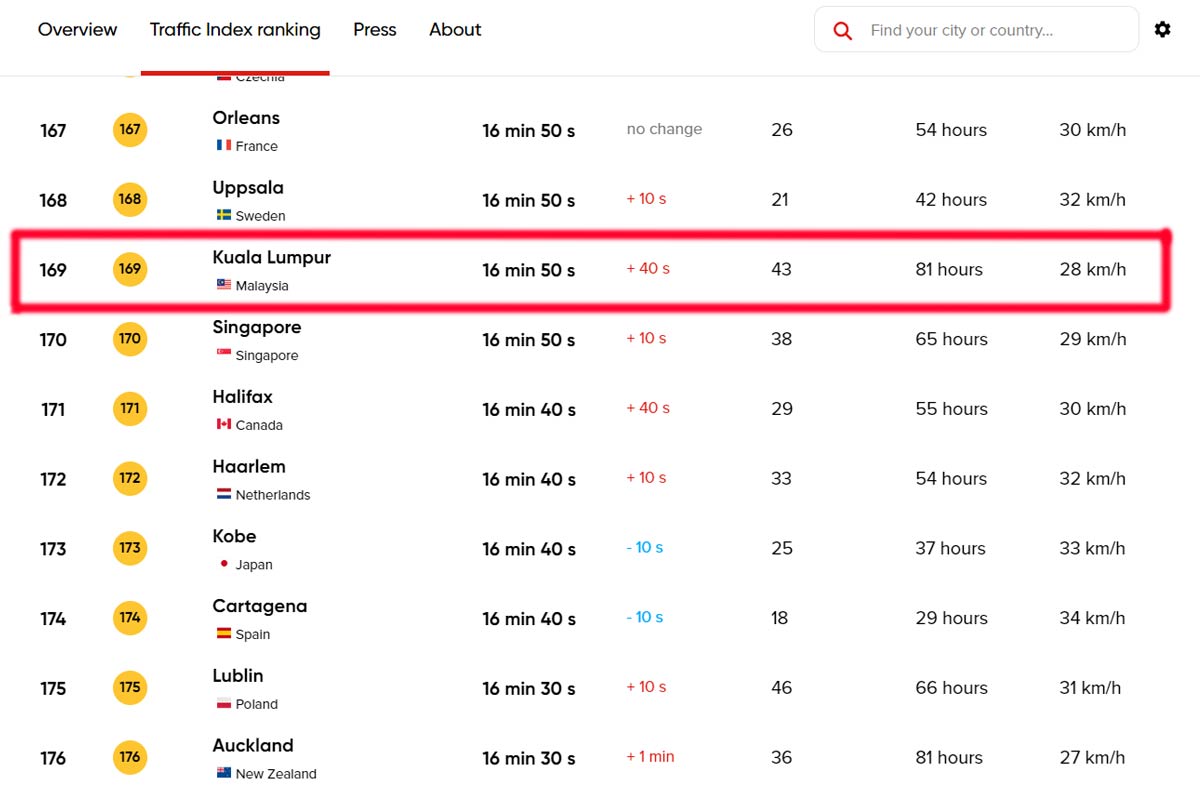Open the settings gear icon
1200x800 pixels.
tap(1162, 30)
